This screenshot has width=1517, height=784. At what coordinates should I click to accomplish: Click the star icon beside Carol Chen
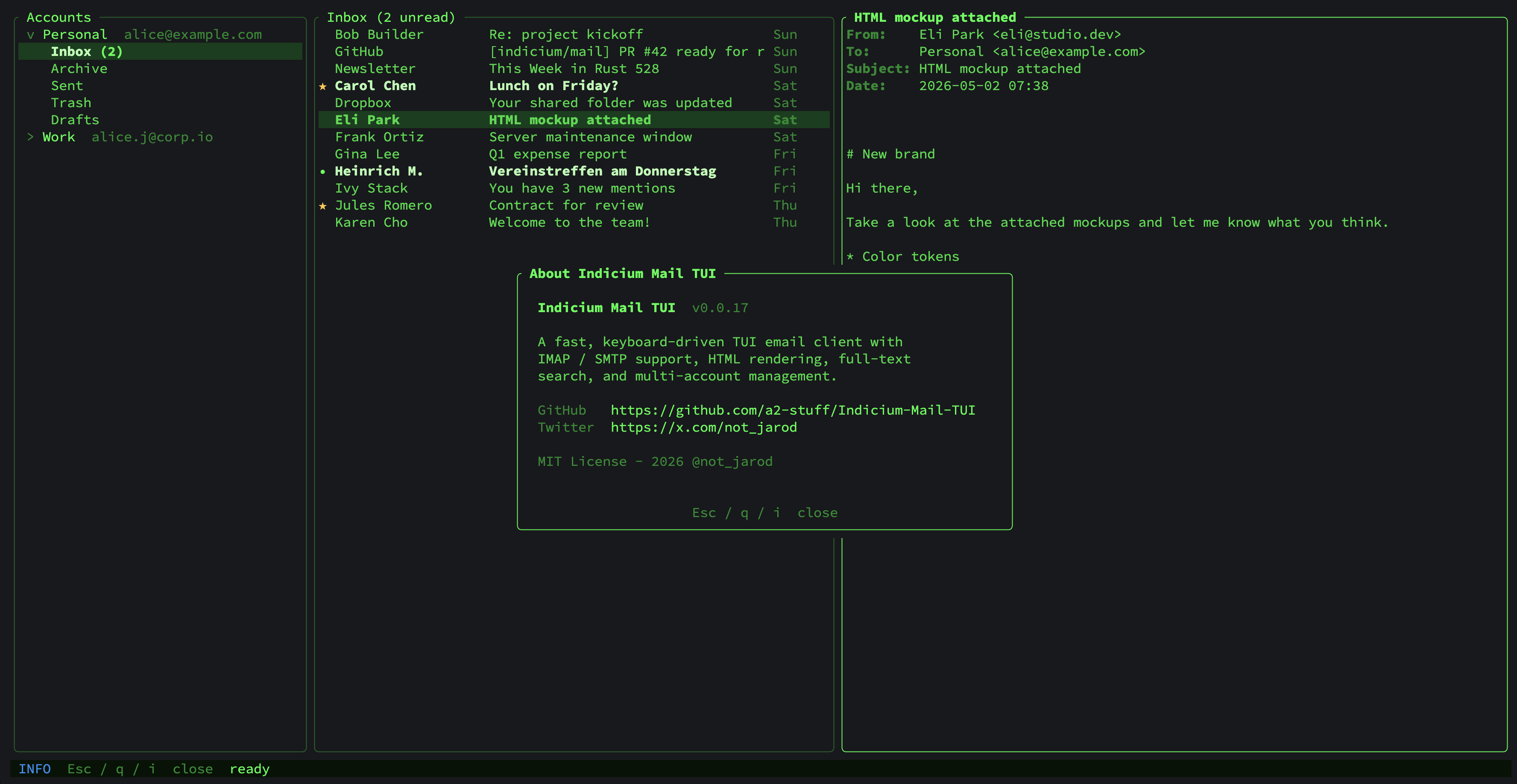point(323,86)
